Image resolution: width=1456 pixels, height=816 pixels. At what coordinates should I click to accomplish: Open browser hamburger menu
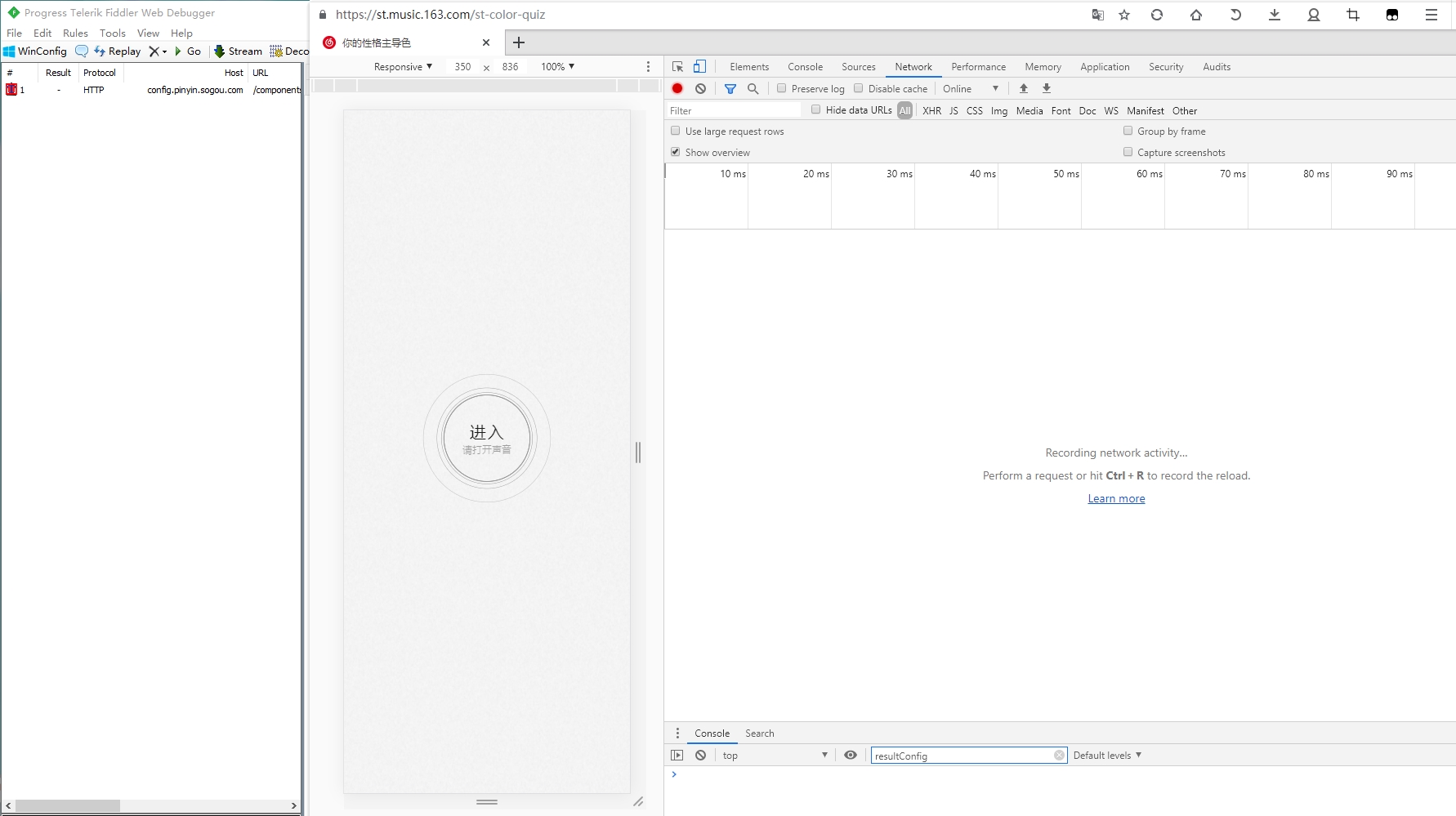pyautogui.click(x=1431, y=15)
